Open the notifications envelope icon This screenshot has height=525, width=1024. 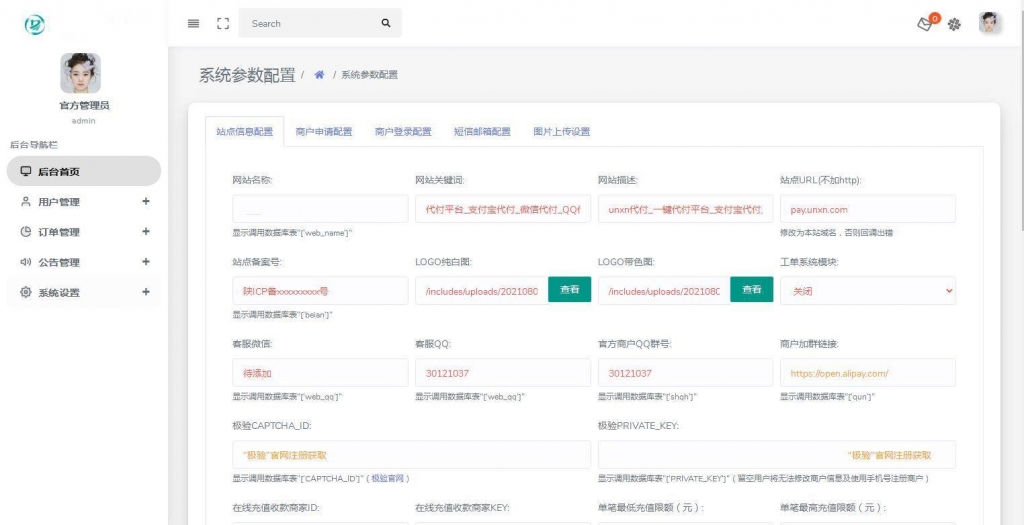click(926, 24)
